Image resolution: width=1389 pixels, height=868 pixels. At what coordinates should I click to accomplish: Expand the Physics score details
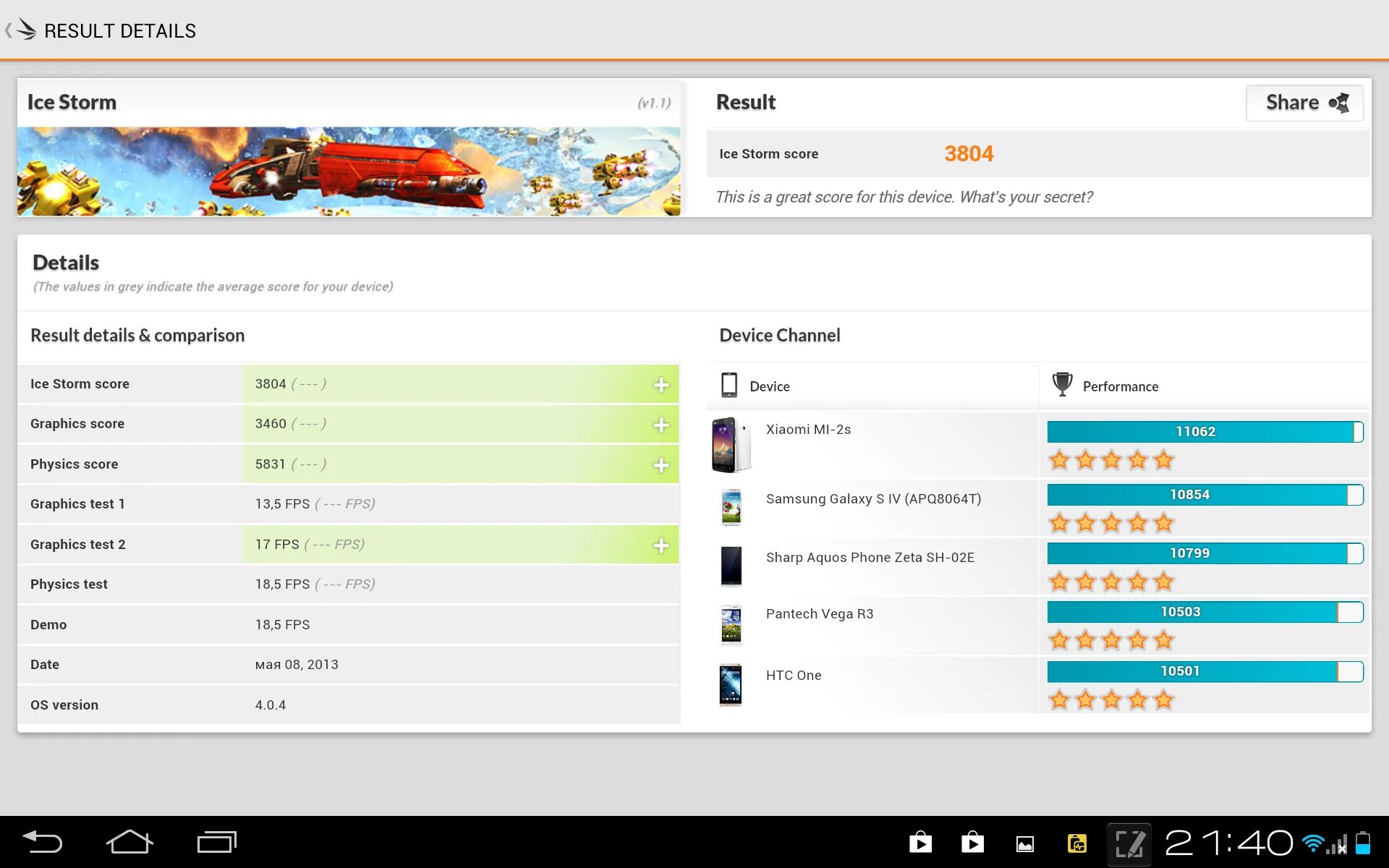(660, 465)
